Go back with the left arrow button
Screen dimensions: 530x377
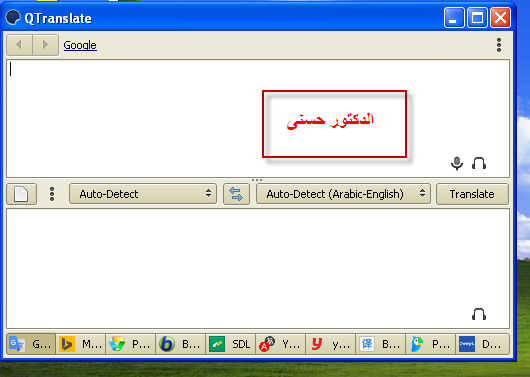point(19,45)
